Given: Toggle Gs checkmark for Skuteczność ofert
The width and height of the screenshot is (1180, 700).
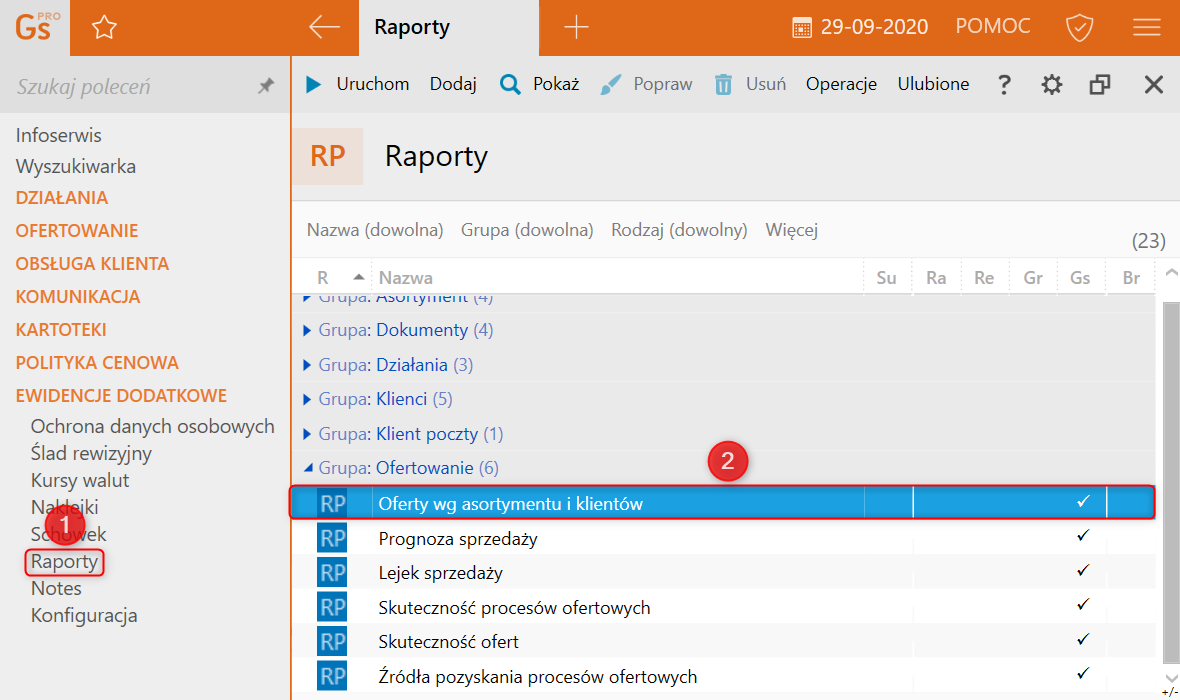Looking at the screenshot, I should [1082, 640].
